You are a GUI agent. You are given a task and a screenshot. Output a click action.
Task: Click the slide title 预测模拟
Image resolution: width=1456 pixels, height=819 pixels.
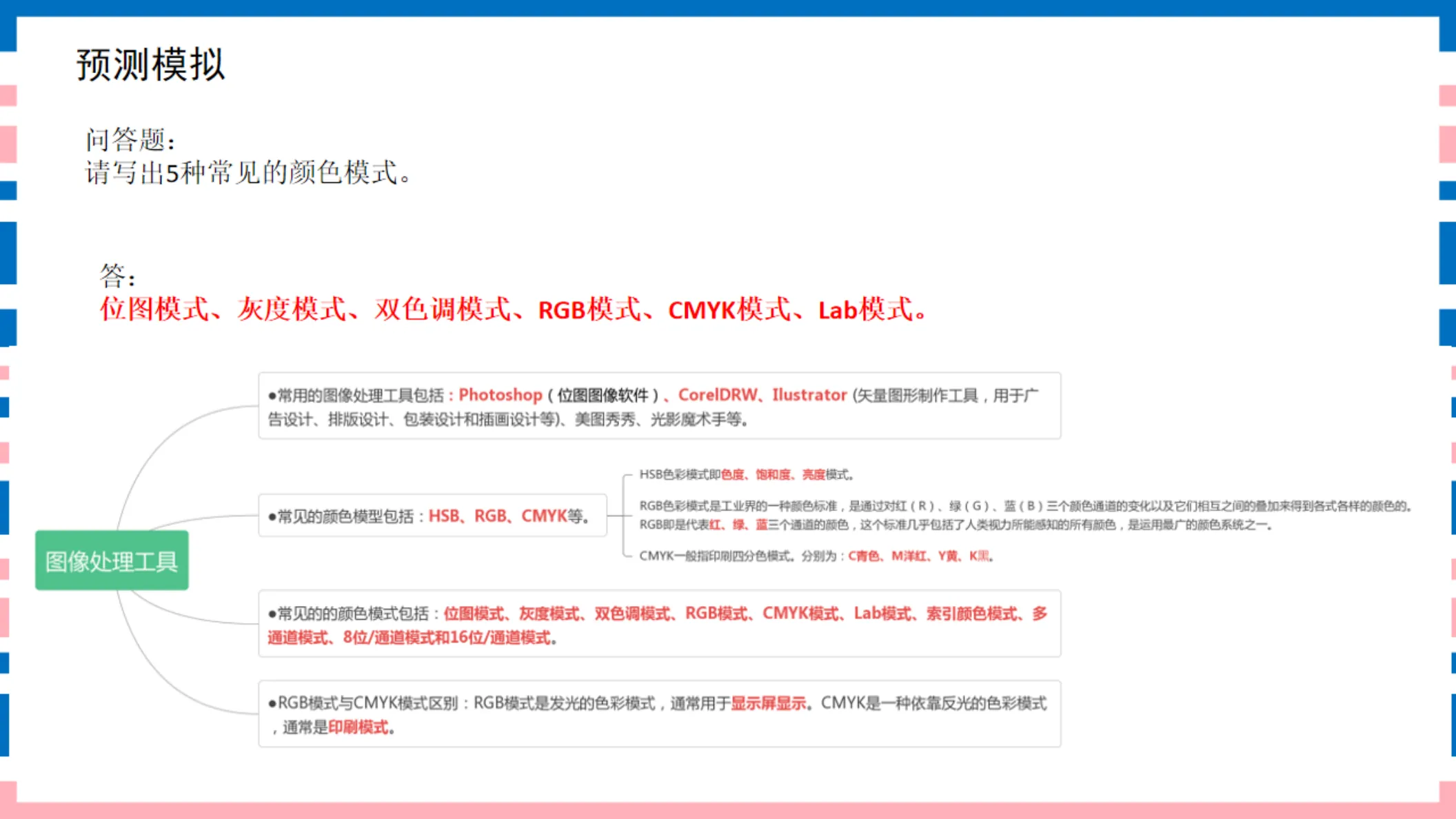click(150, 65)
